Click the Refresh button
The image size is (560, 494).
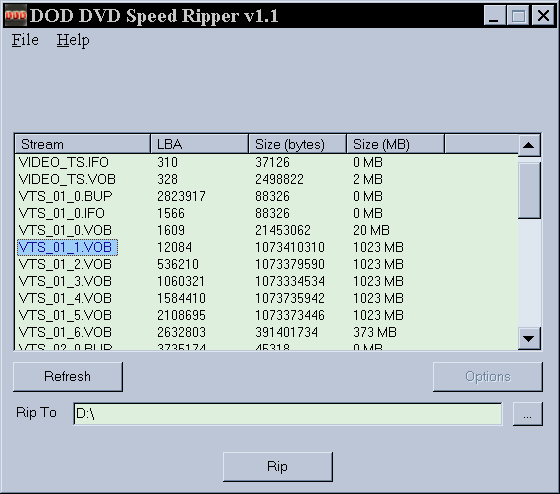(x=68, y=377)
